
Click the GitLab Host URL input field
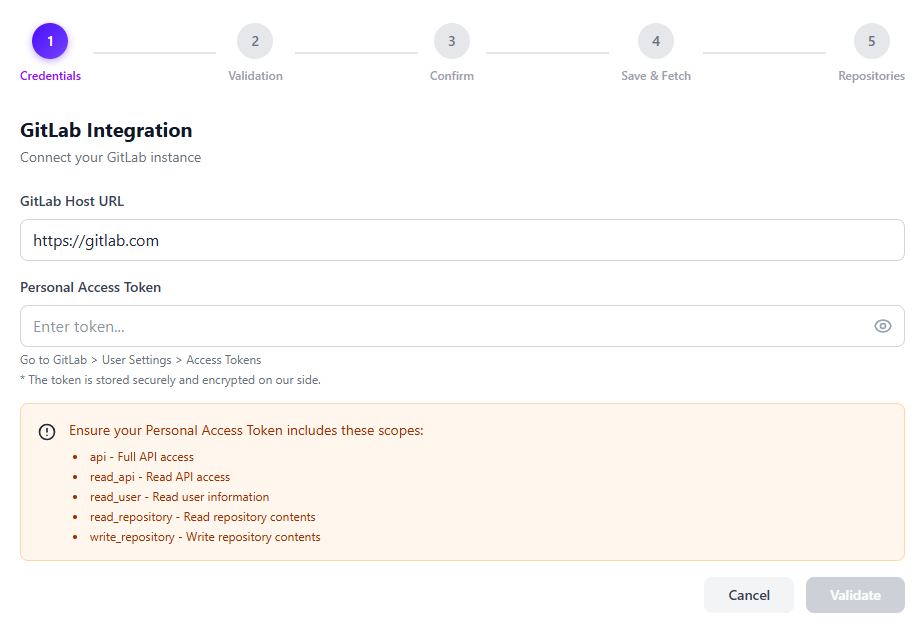tap(461, 240)
